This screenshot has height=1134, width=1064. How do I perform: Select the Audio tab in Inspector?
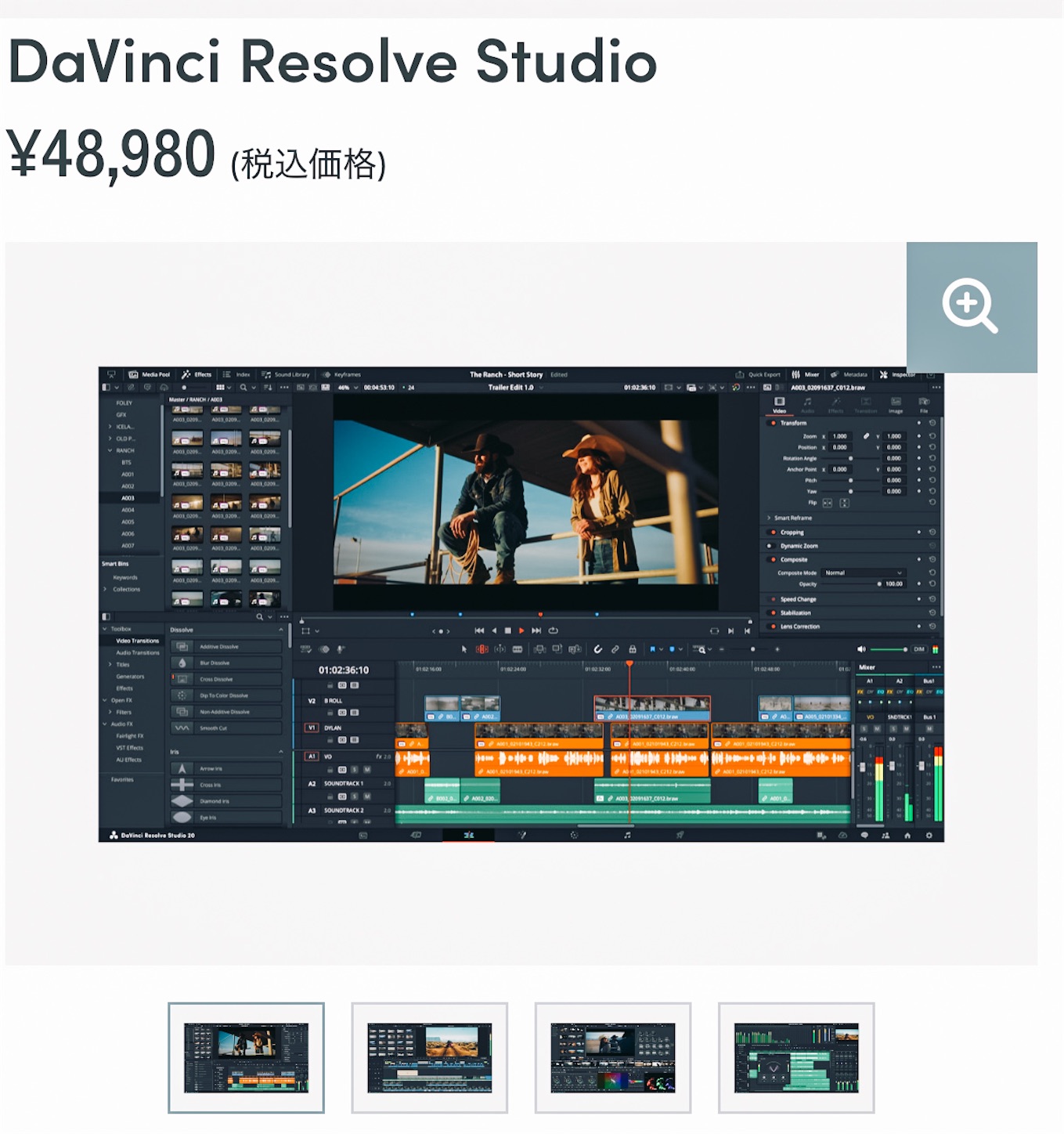click(x=808, y=405)
